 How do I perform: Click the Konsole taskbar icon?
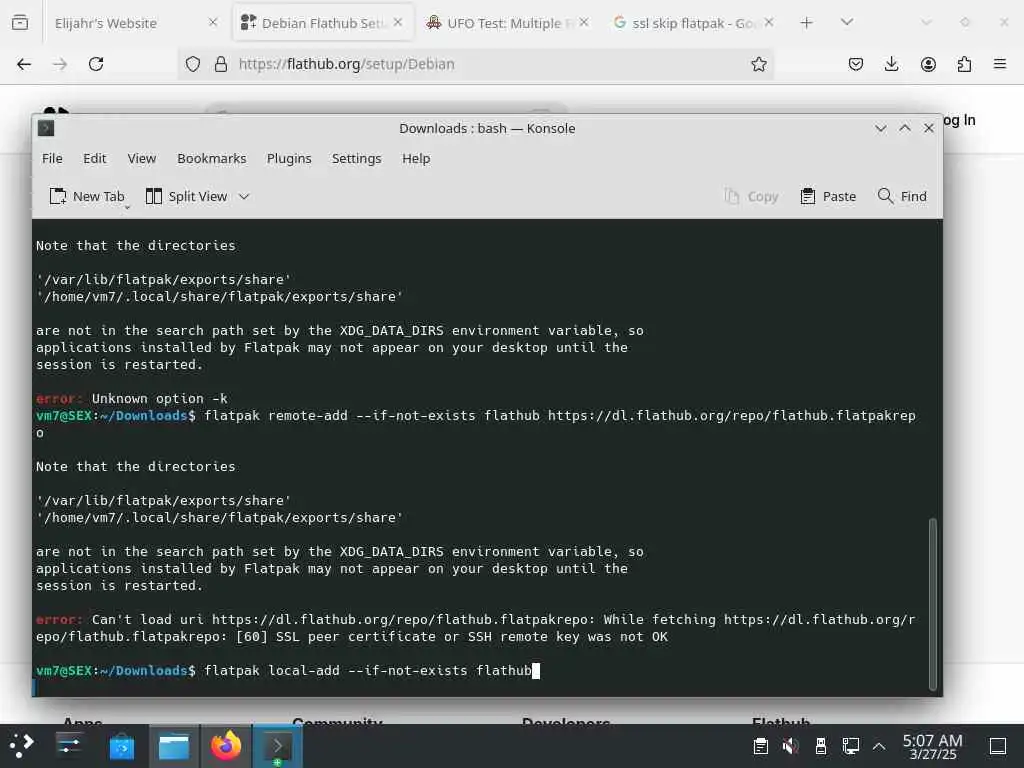coord(278,746)
